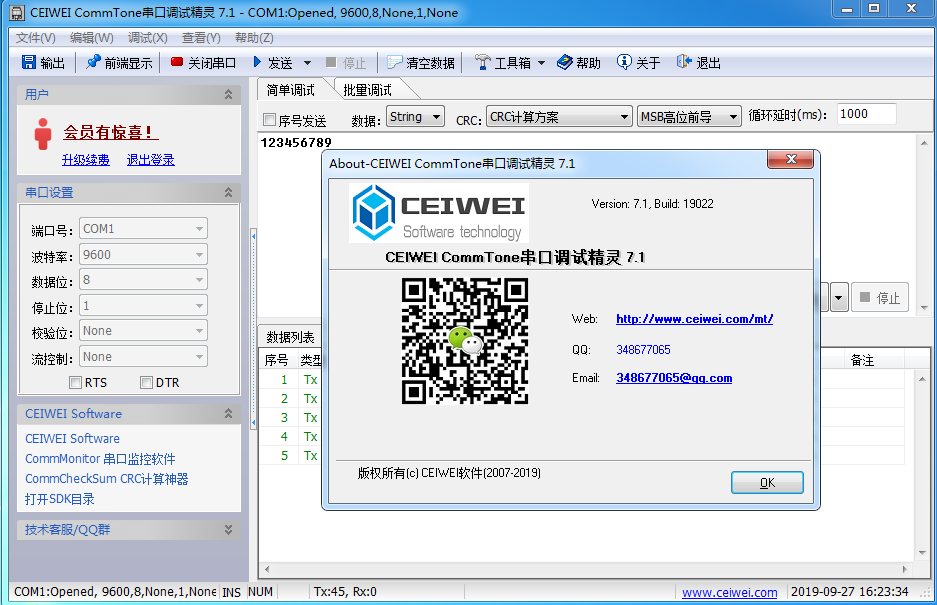Close the About dialog with X button

[790, 159]
